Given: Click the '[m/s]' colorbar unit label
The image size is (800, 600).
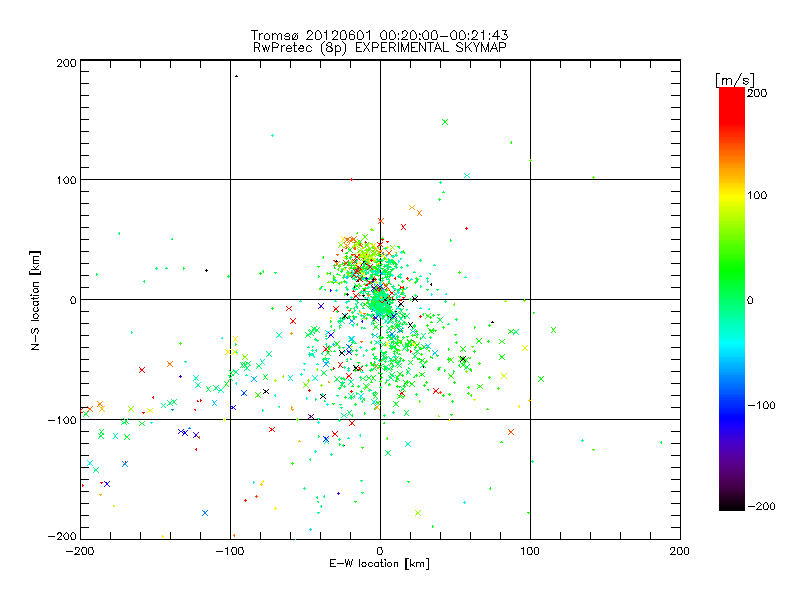Looking at the screenshot, I should pos(734,80).
